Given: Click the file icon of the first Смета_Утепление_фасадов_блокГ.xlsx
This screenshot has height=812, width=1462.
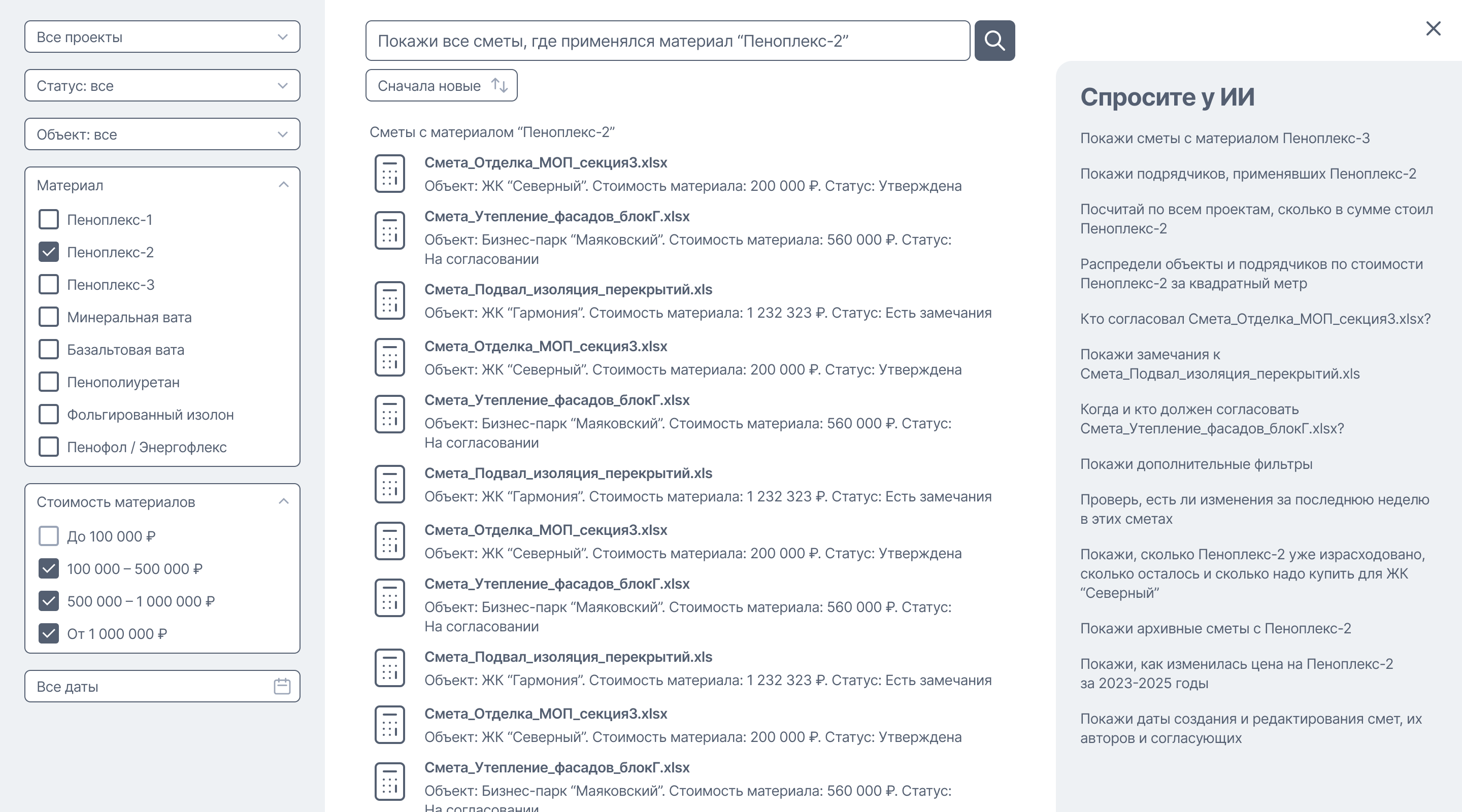Looking at the screenshot, I should click(x=389, y=230).
